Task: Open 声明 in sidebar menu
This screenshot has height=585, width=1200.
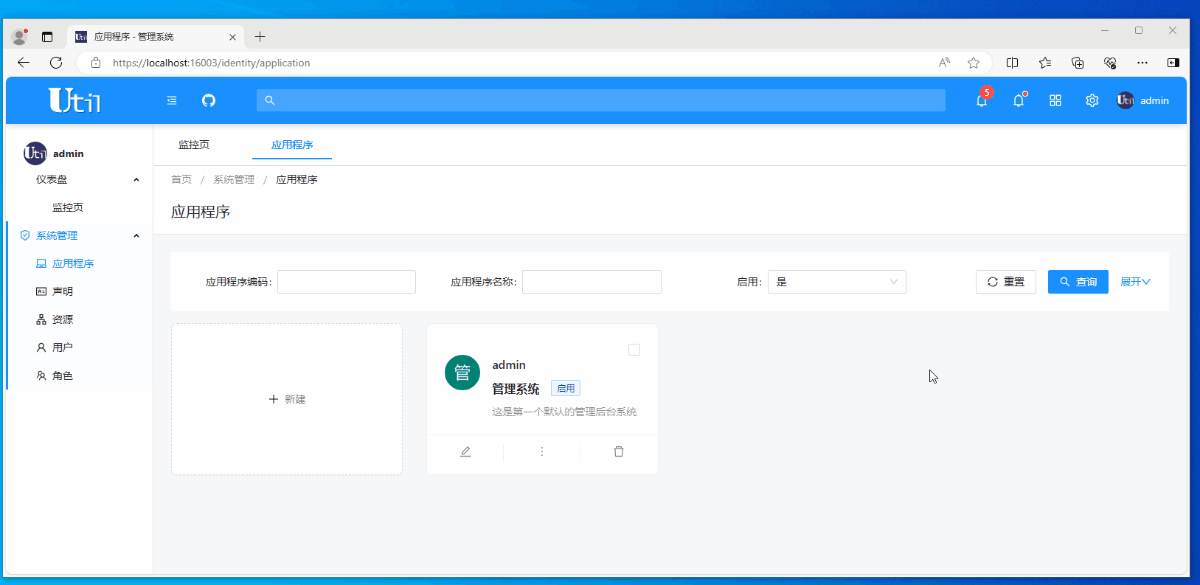Action: click(x=62, y=292)
